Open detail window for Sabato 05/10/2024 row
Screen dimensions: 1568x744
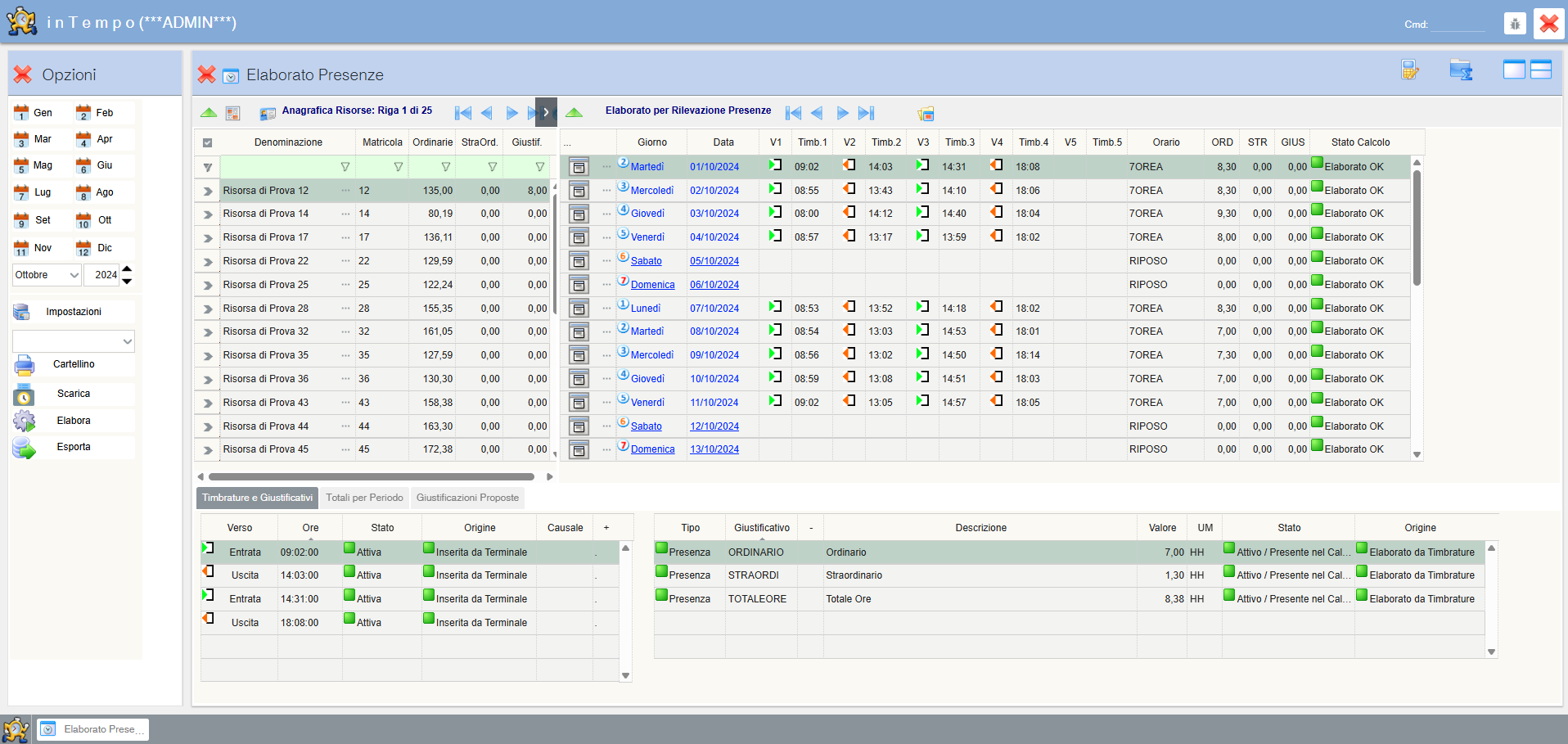(579, 261)
